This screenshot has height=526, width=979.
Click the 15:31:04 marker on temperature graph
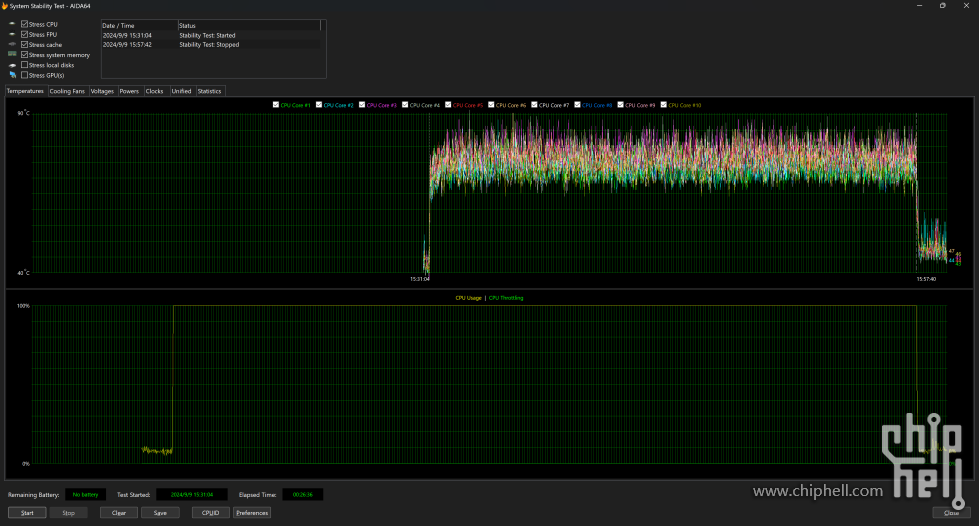[420, 279]
